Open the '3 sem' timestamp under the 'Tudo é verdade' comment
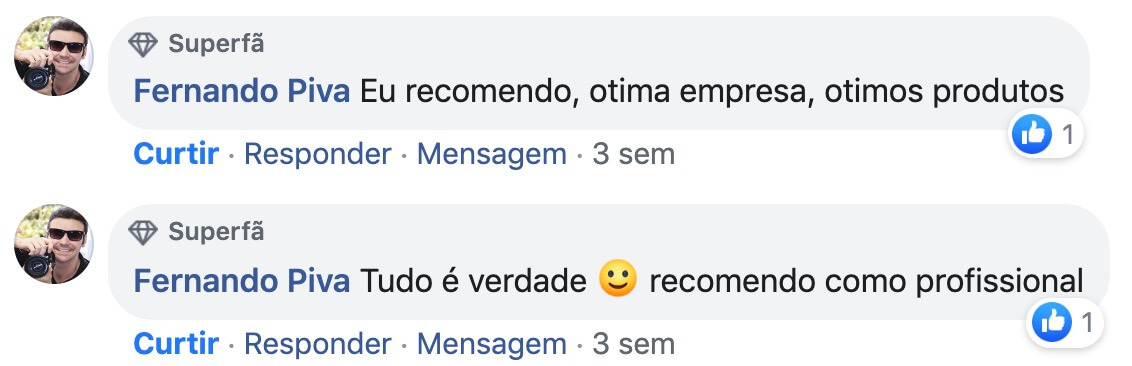 click(x=634, y=344)
